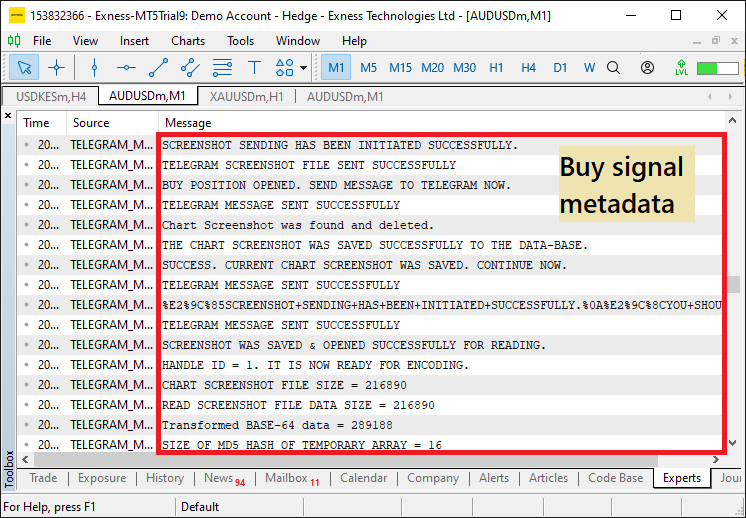Open the Exposure toolbox tab

(x=102, y=478)
